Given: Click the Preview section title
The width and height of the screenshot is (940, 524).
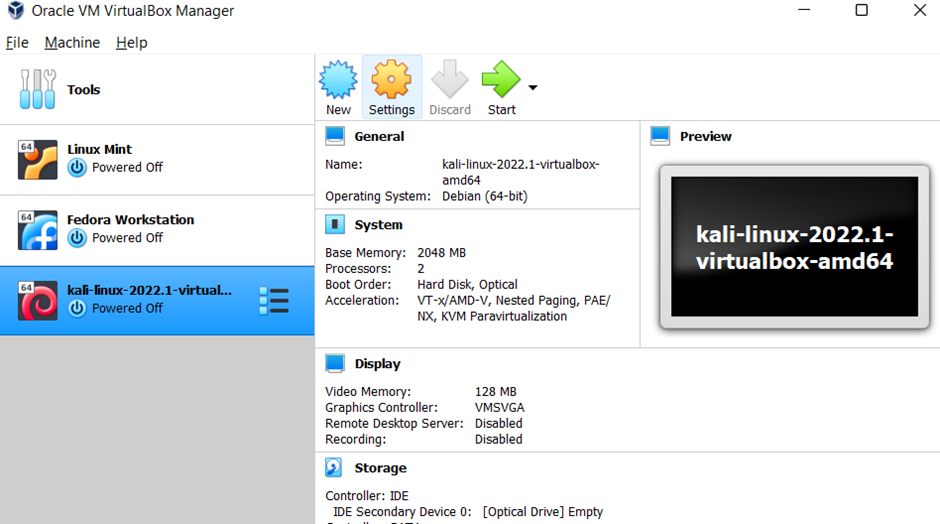Looking at the screenshot, I should click(706, 136).
